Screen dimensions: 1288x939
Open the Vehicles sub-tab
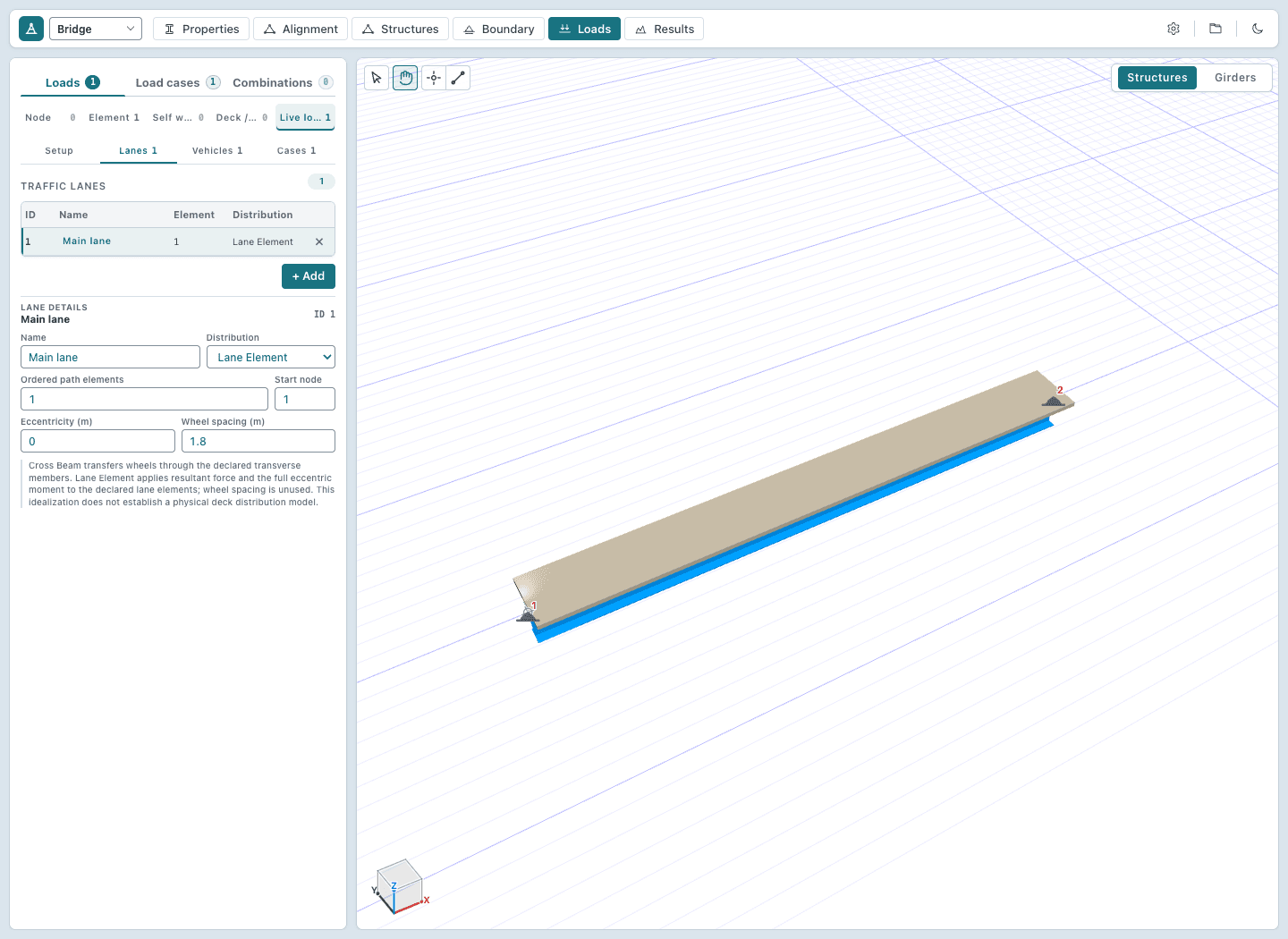point(217,150)
